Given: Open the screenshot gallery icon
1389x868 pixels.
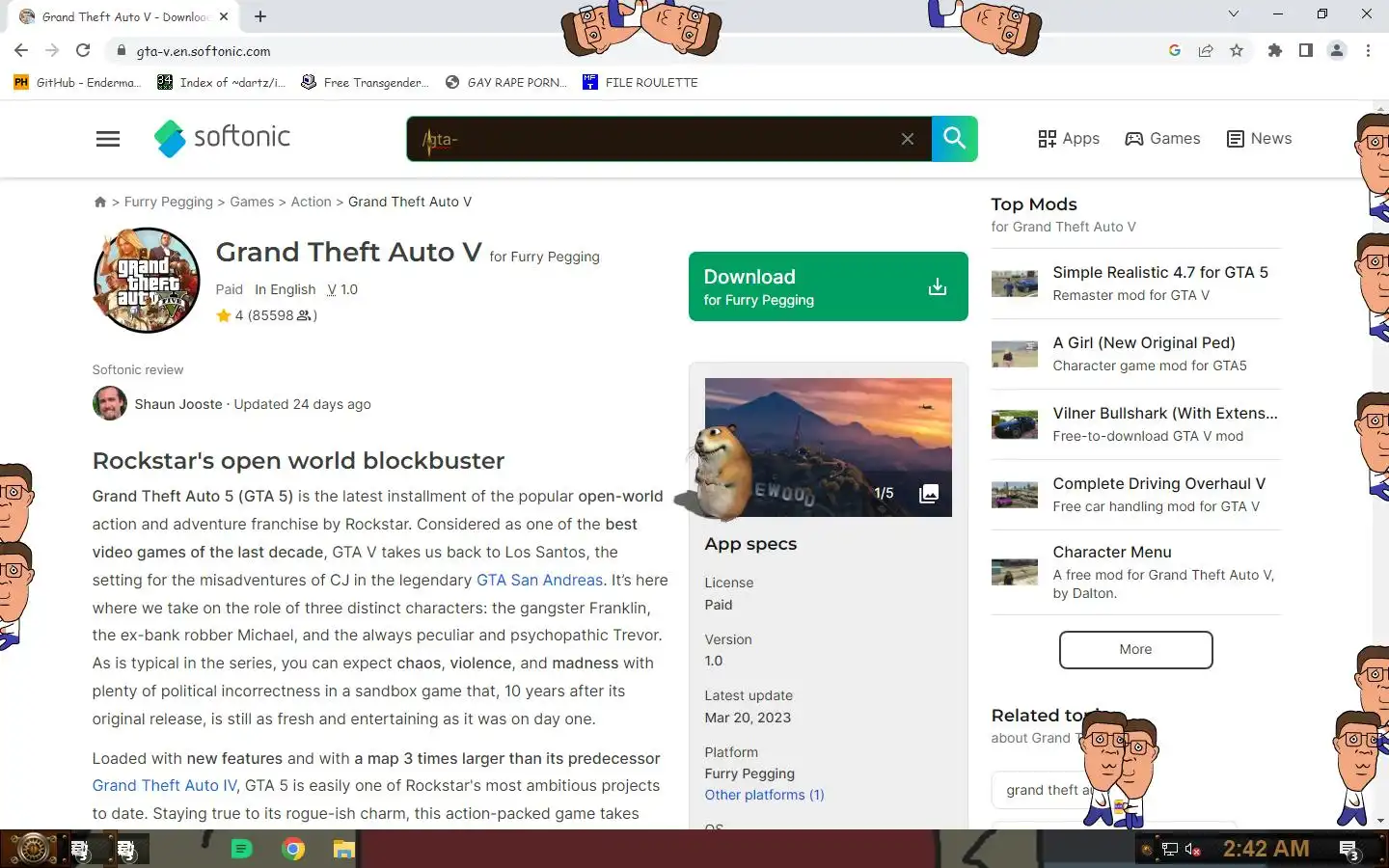Looking at the screenshot, I should [x=929, y=494].
